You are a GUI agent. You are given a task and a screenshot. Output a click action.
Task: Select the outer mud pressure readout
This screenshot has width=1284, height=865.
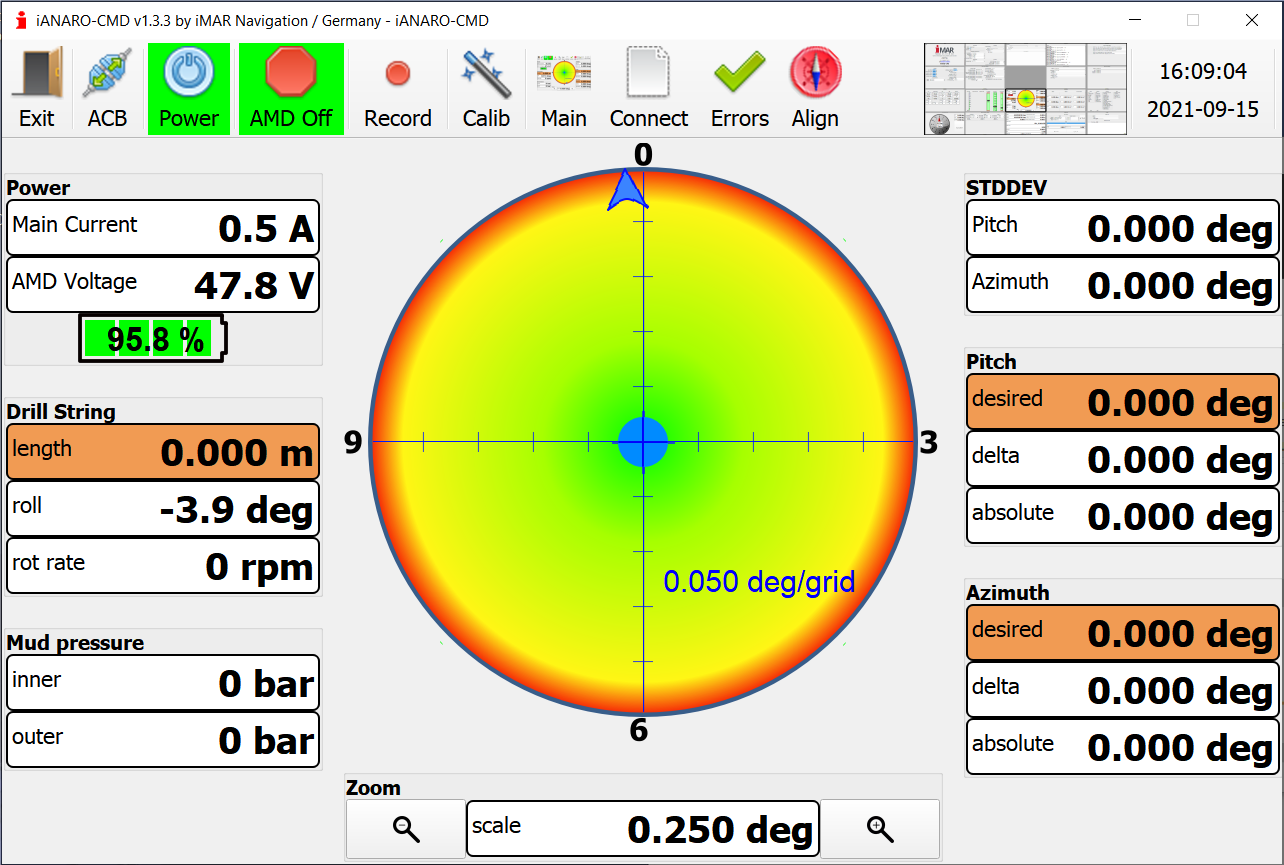pyautogui.click(x=163, y=740)
